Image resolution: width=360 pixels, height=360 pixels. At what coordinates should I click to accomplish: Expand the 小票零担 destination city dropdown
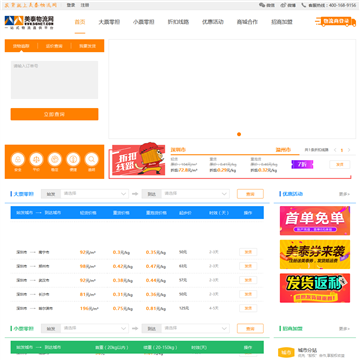coord(195,328)
